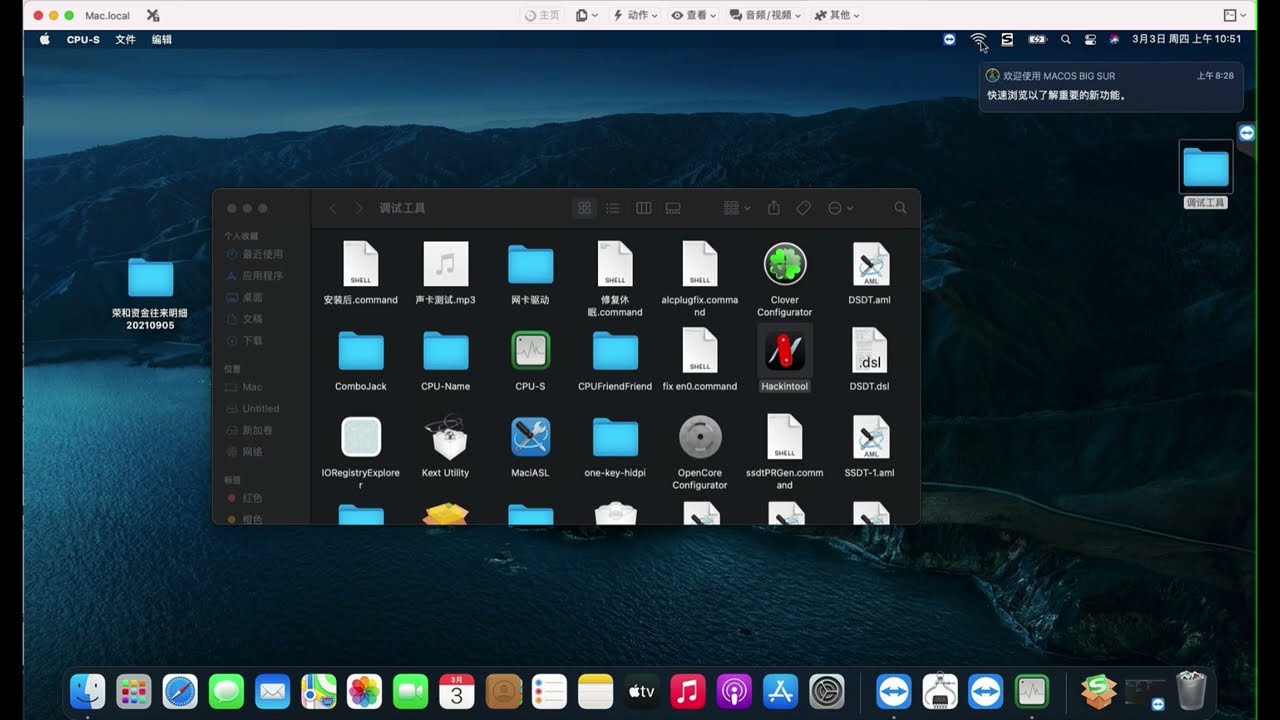Click the date and time in menu bar
This screenshot has width=1280, height=720.
coord(1186,39)
